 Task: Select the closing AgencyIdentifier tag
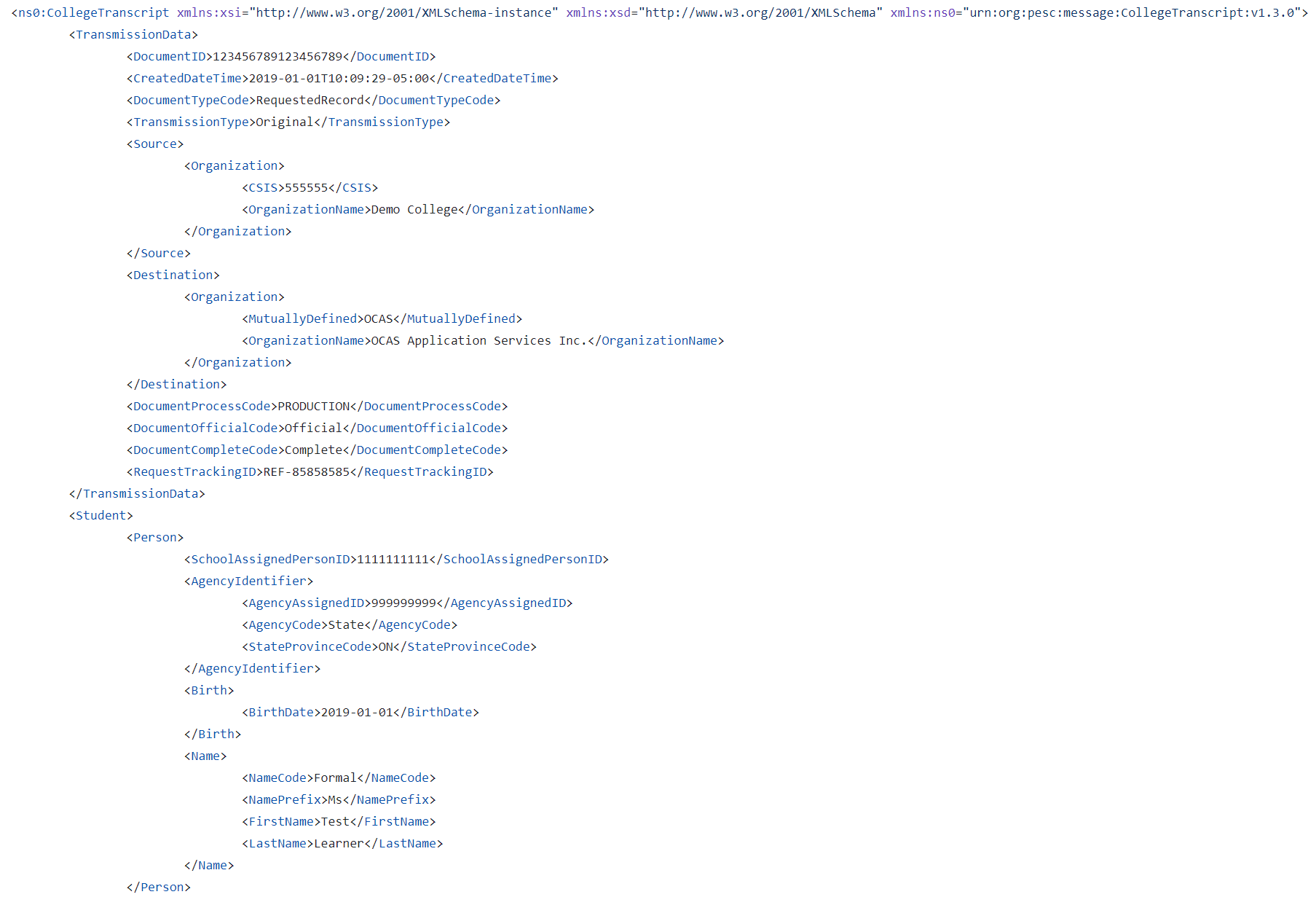tap(252, 668)
